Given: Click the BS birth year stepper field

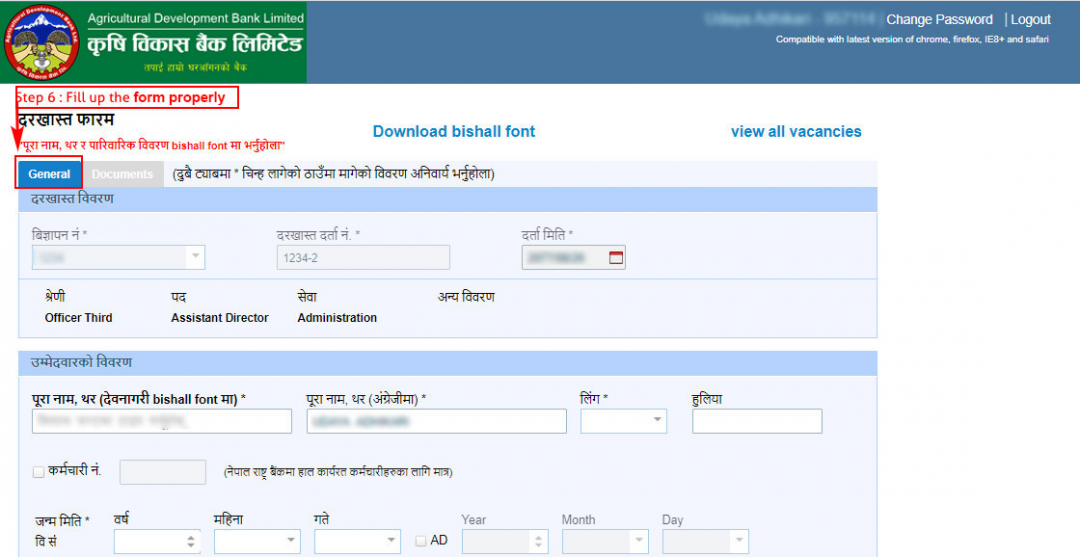Looking at the screenshot, I should pyautogui.click(x=156, y=541).
